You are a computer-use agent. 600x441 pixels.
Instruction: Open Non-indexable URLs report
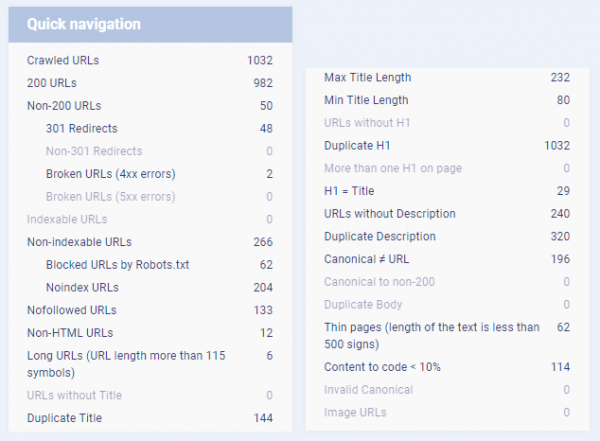point(79,242)
